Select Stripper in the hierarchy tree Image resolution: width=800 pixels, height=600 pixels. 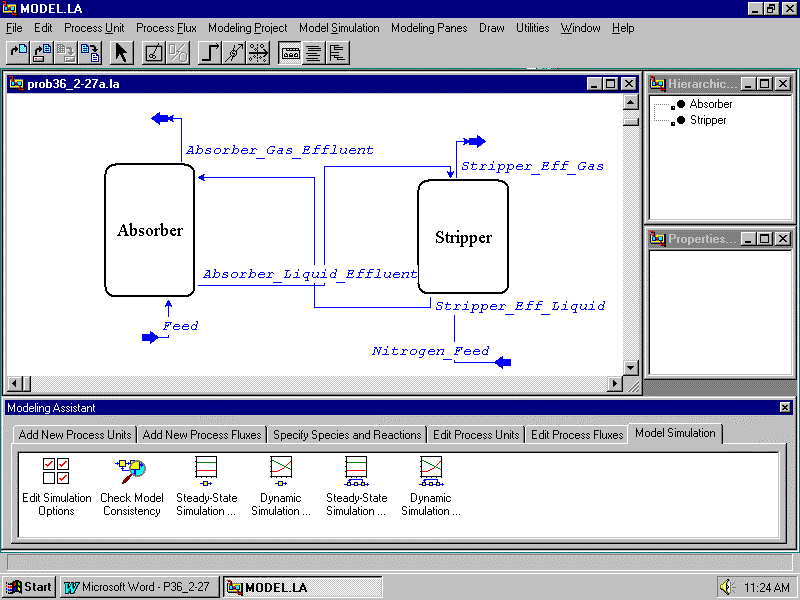pos(707,120)
